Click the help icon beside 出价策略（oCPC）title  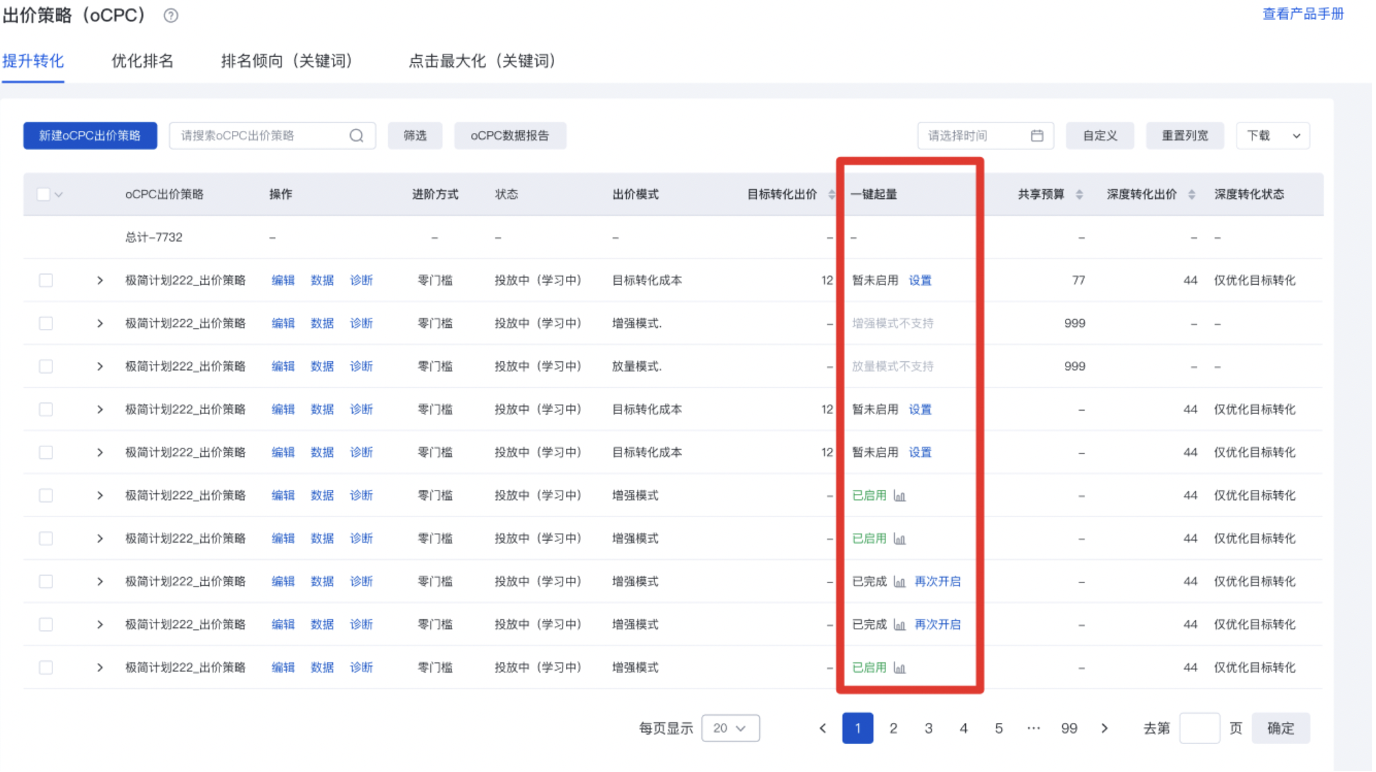[171, 16]
